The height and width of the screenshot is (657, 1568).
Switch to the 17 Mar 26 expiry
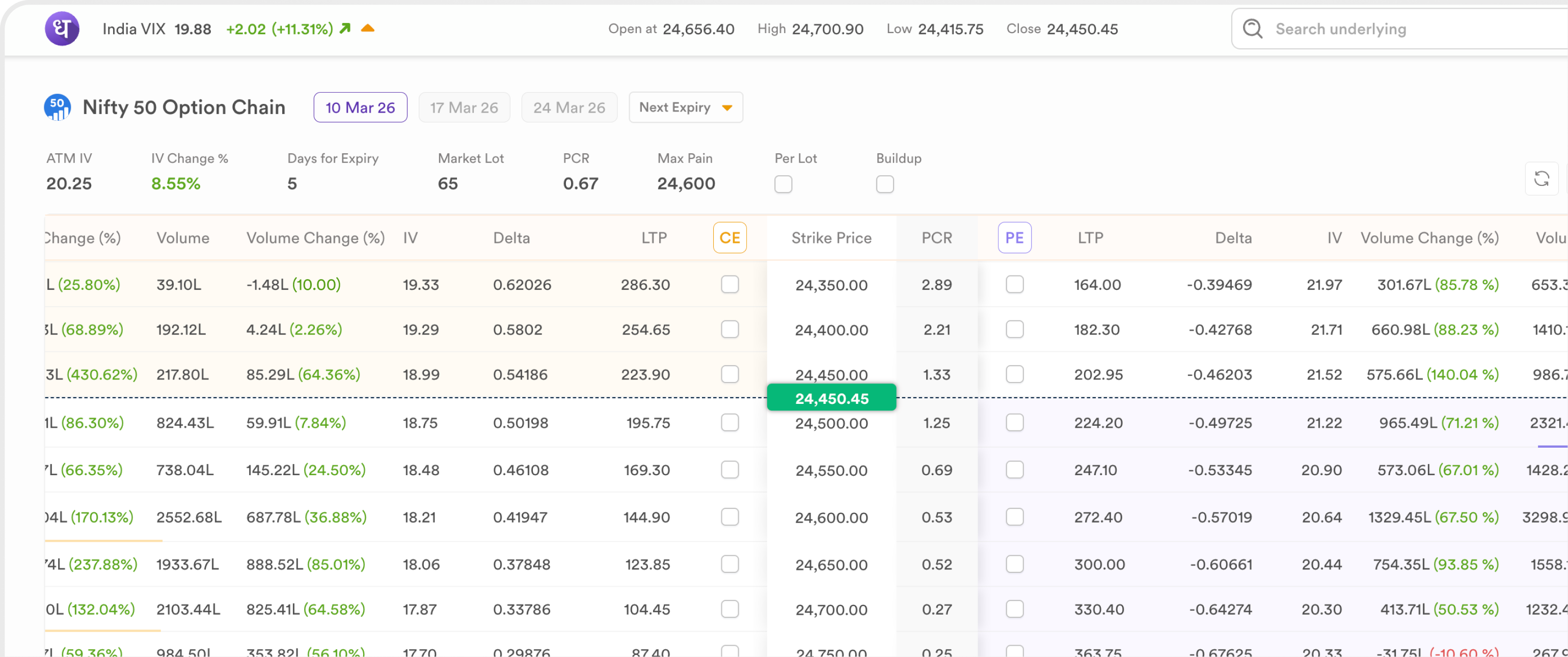pos(464,107)
